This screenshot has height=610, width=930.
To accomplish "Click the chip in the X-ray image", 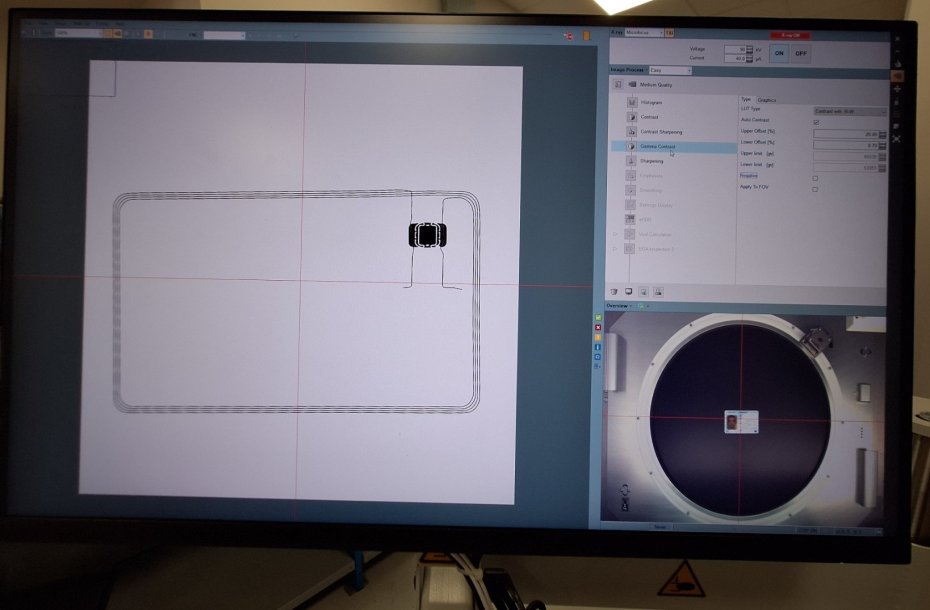I will [x=427, y=235].
